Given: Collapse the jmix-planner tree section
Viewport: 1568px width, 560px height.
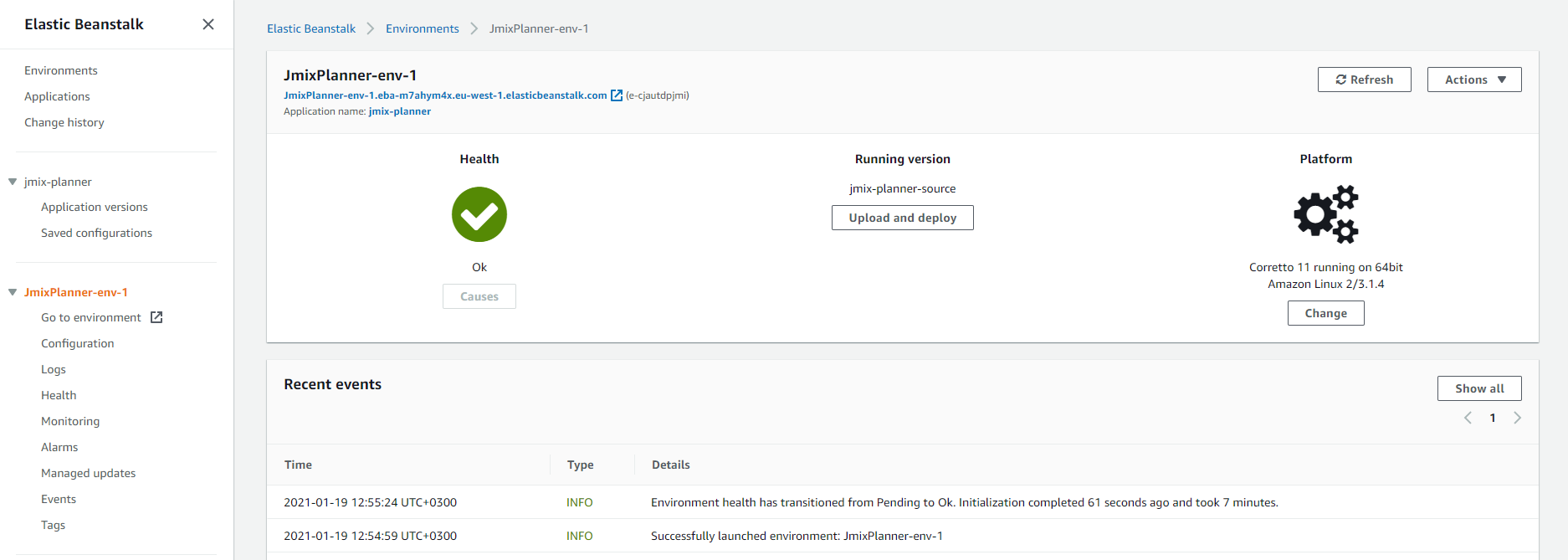Looking at the screenshot, I should coord(13,182).
